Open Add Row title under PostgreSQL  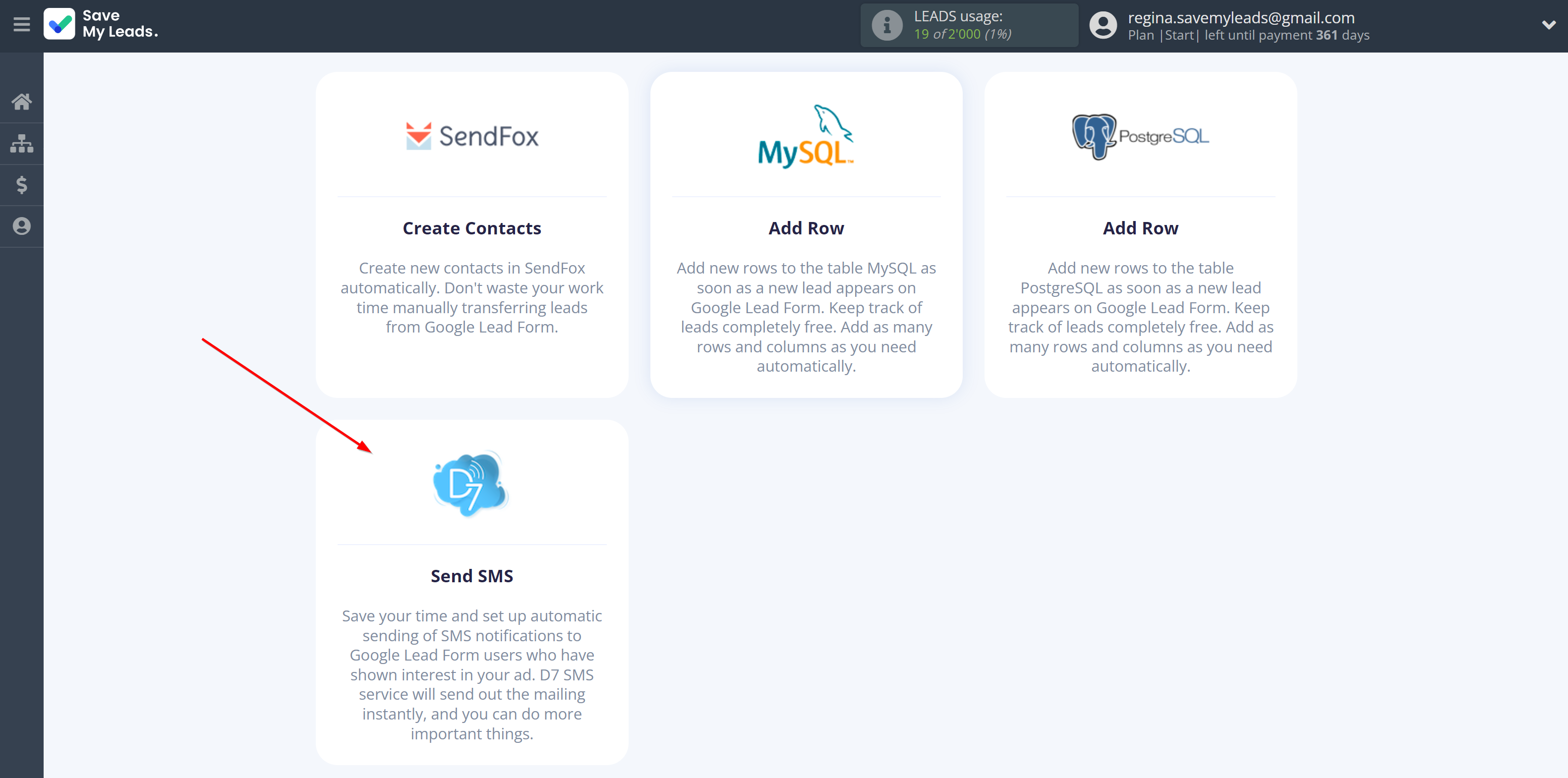[x=1140, y=228]
